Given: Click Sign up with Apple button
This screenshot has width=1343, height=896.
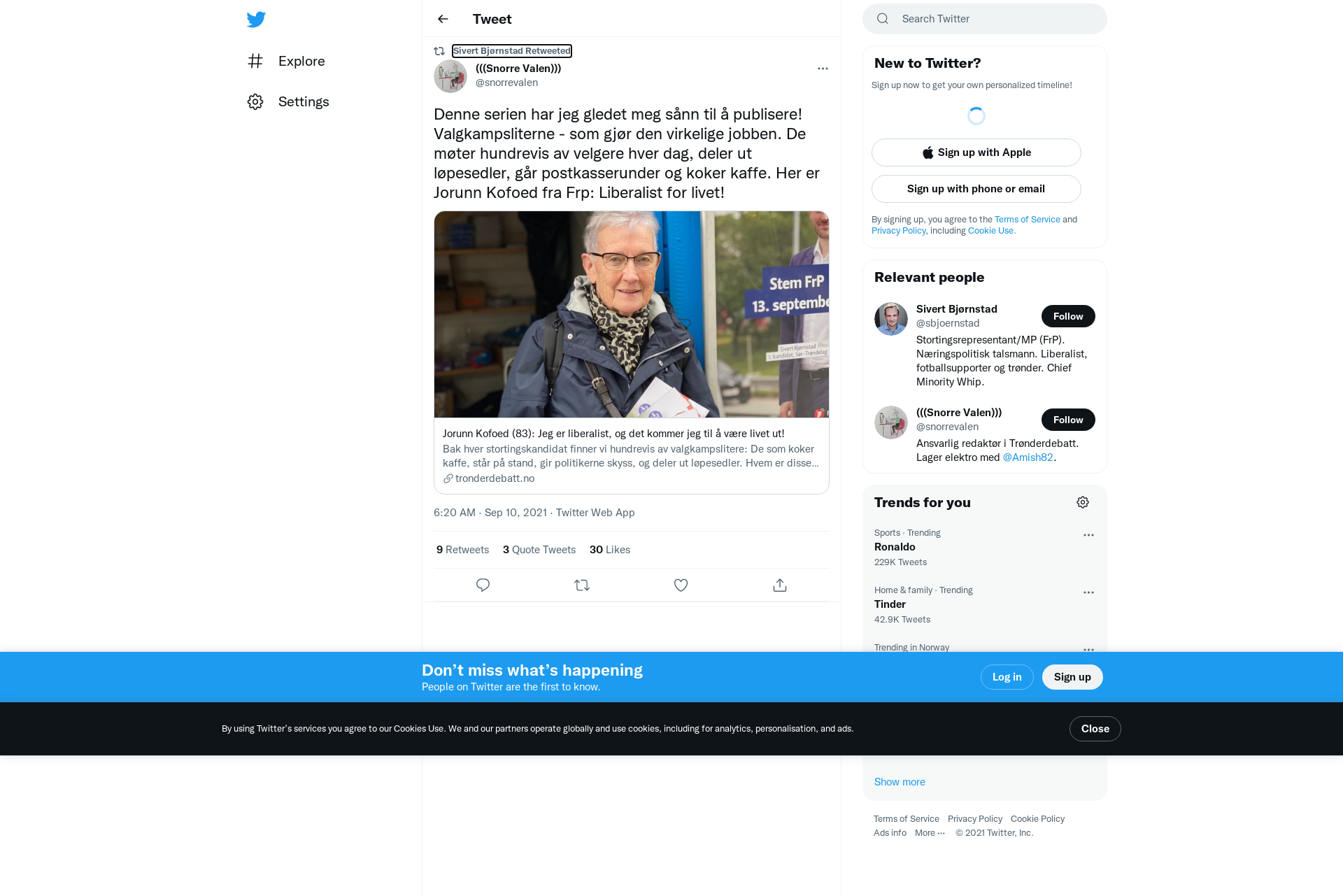Looking at the screenshot, I should point(976,152).
